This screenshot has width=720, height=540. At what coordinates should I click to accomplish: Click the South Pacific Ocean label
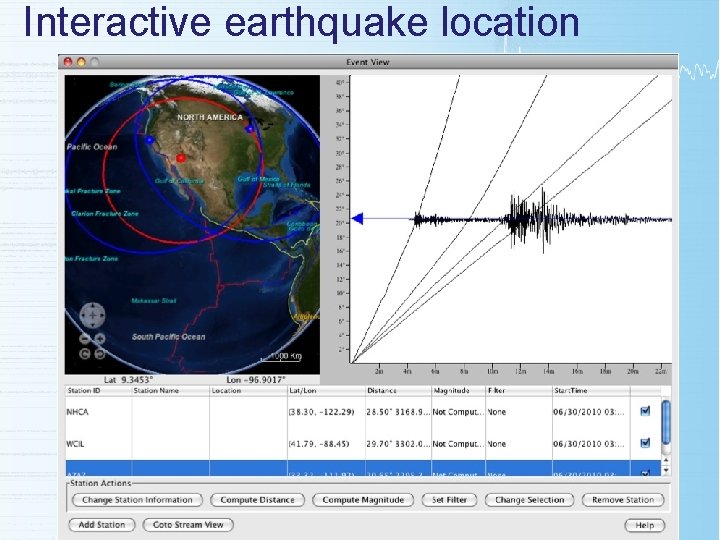[169, 337]
